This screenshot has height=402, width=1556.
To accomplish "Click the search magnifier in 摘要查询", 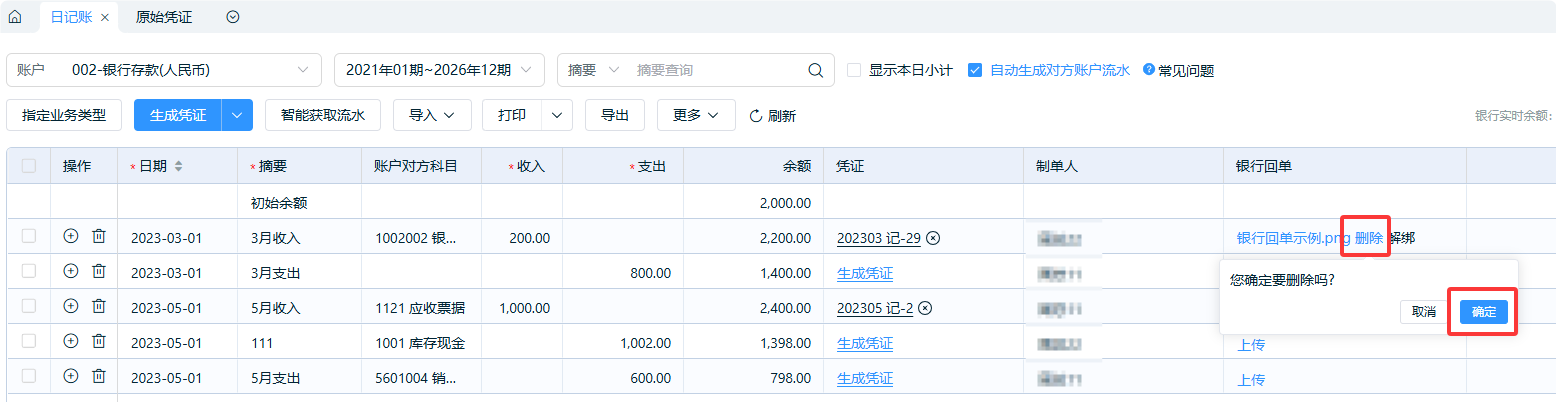I will [x=816, y=70].
